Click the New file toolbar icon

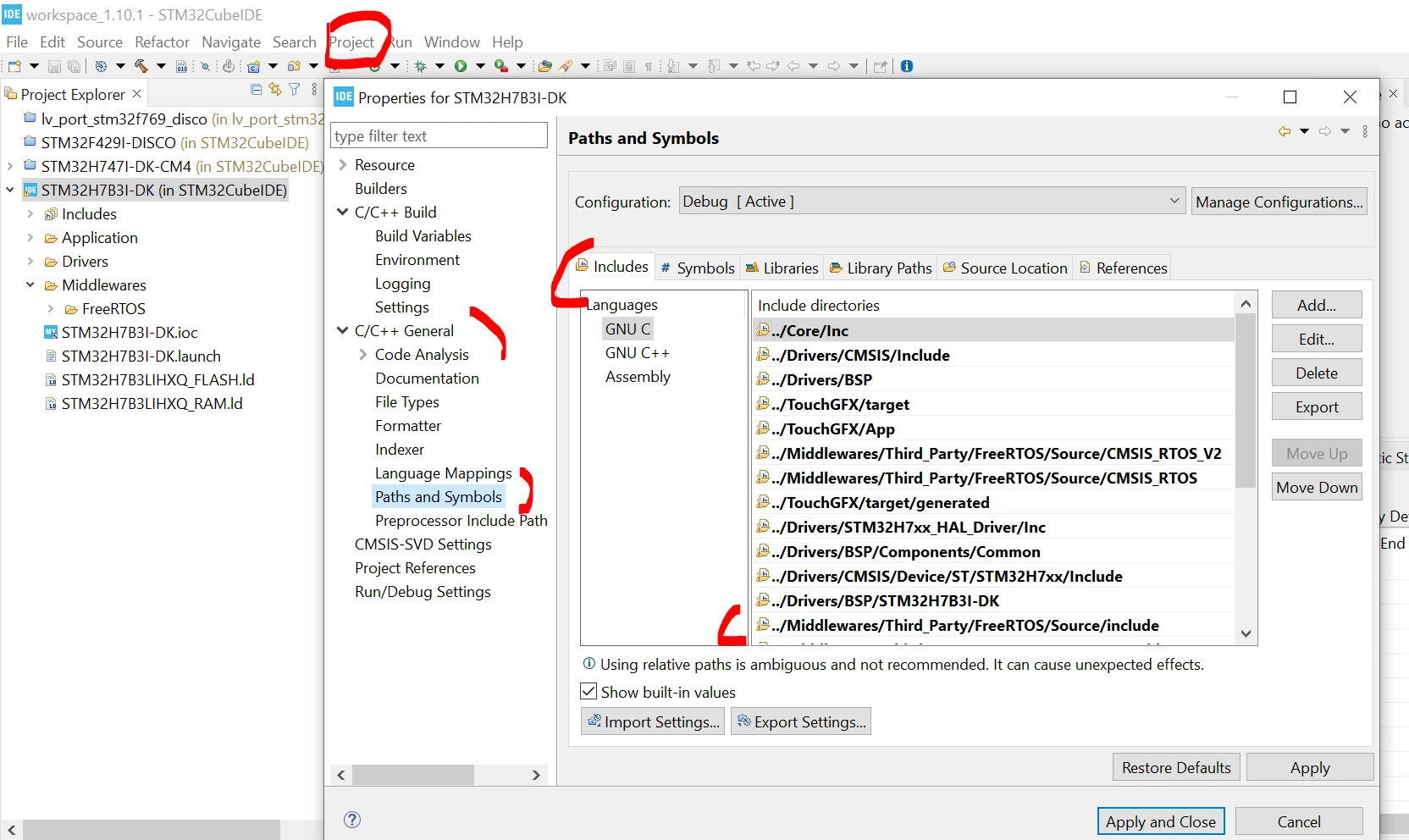point(14,66)
